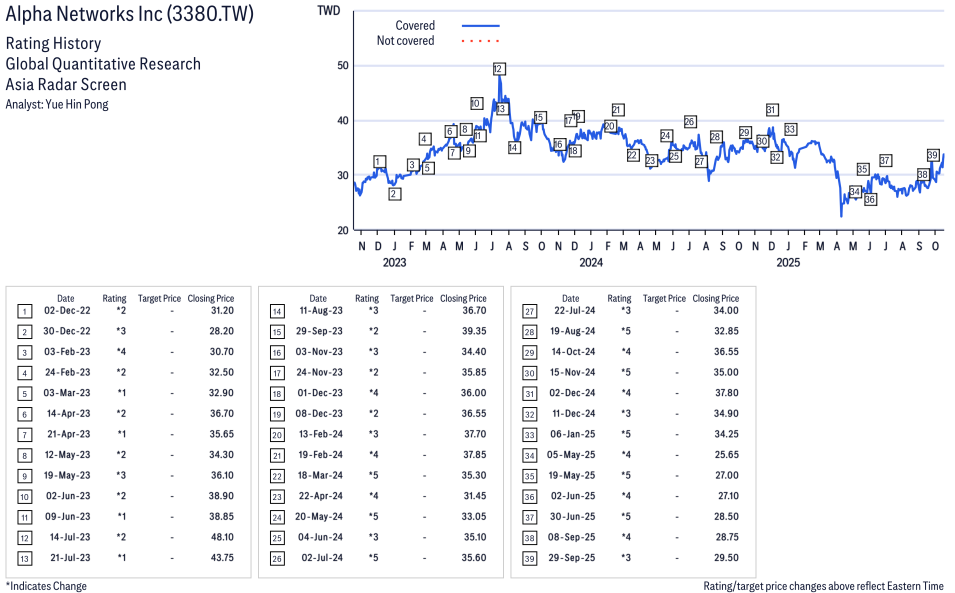Screen dimensions: 955x593
Task: Click the Alpha Networks Inc (3380.TW) title
Action: pyautogui.click(x=129, y=14)
